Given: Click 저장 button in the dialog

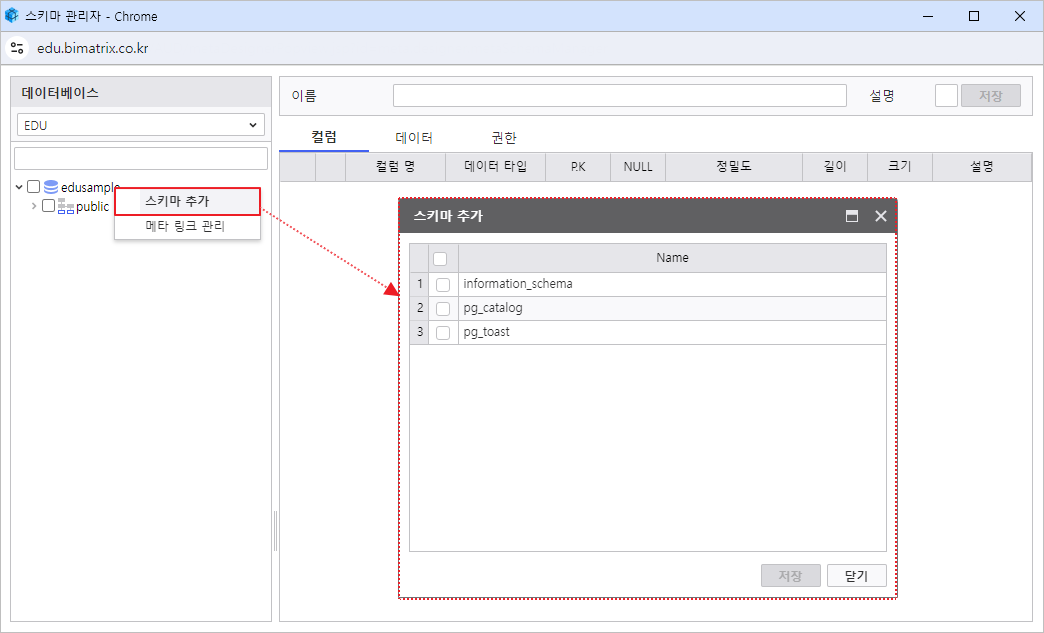Looking at the screenshot, I should [x=791, y=576].
